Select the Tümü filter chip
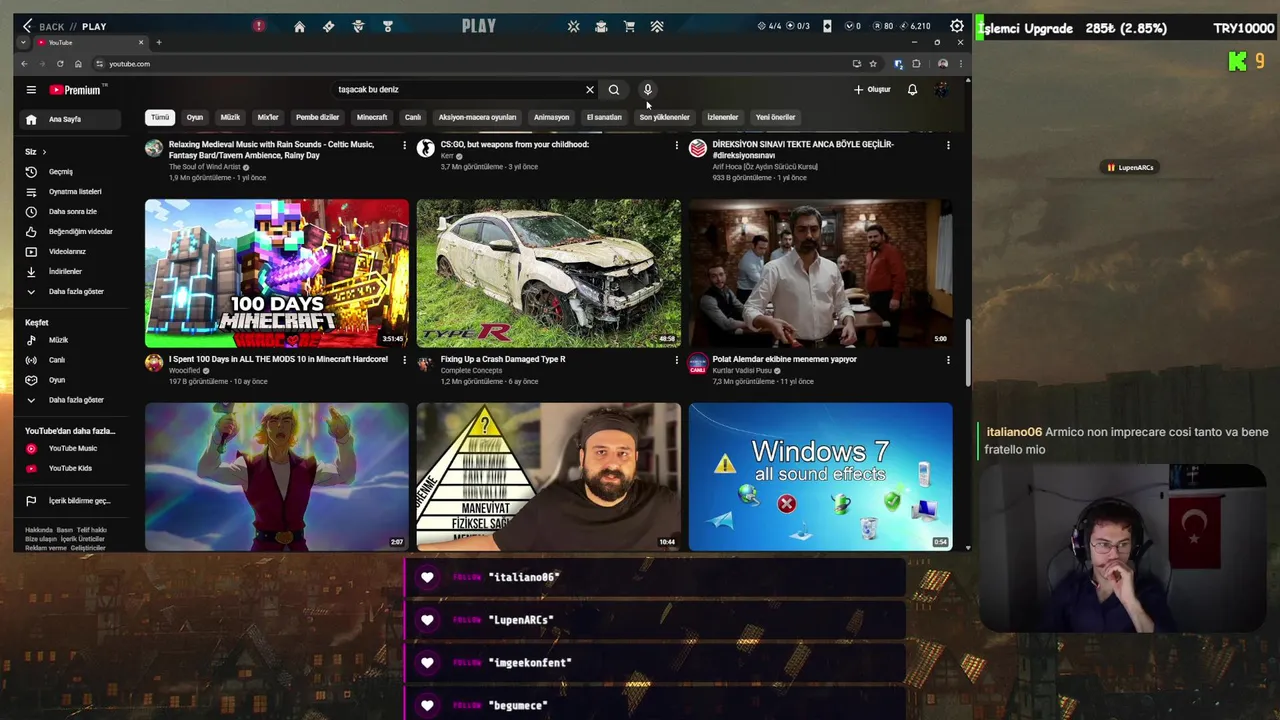1280x720 pixels. click(160, 117)
